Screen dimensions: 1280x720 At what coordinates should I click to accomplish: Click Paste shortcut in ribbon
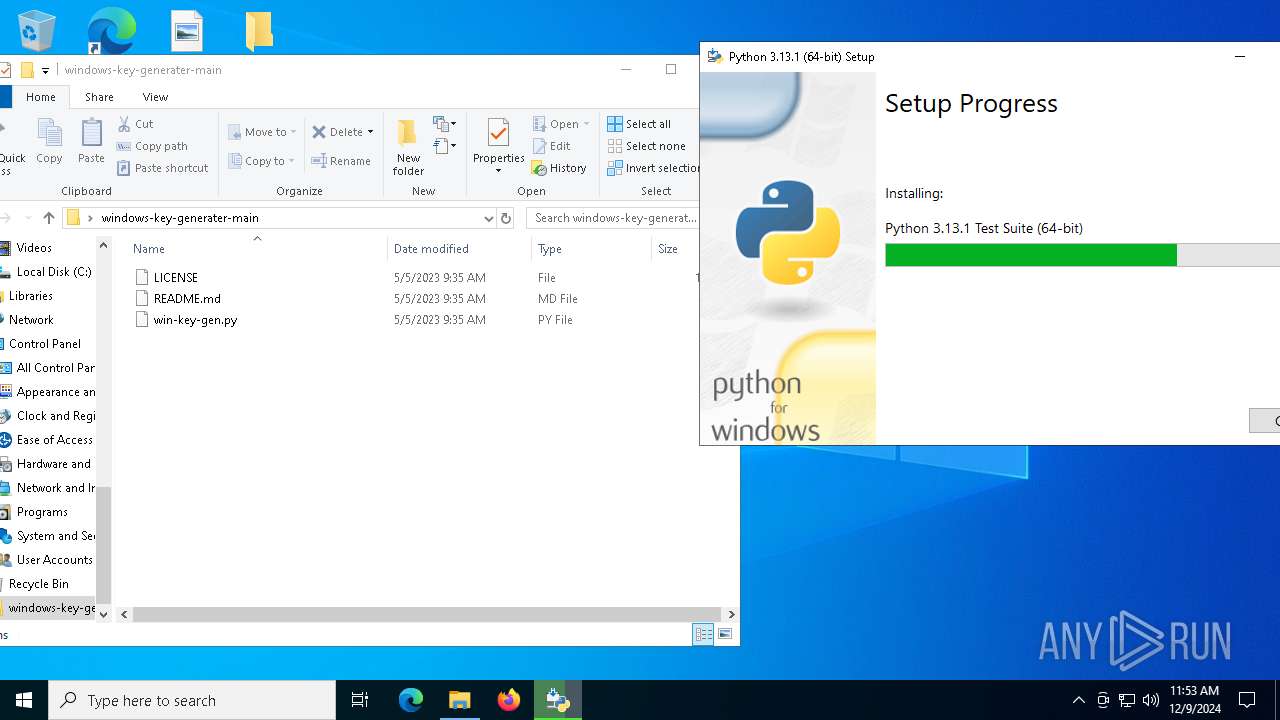pos(162,168)
